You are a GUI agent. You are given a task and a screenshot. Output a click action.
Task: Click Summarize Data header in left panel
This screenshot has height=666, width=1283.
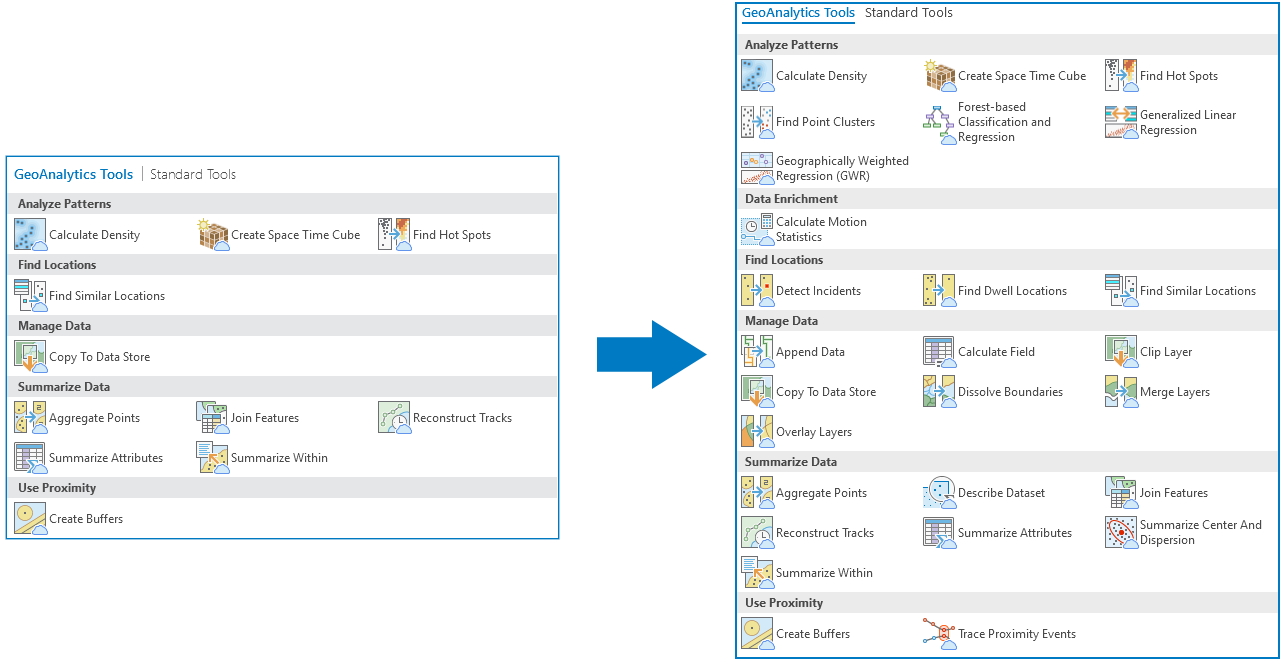[282, 387]
